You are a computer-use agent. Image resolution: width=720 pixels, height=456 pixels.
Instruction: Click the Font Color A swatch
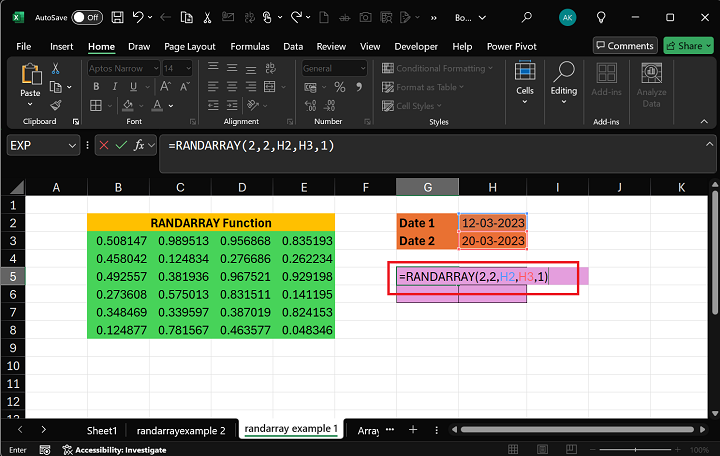click(x=157, y=106)
